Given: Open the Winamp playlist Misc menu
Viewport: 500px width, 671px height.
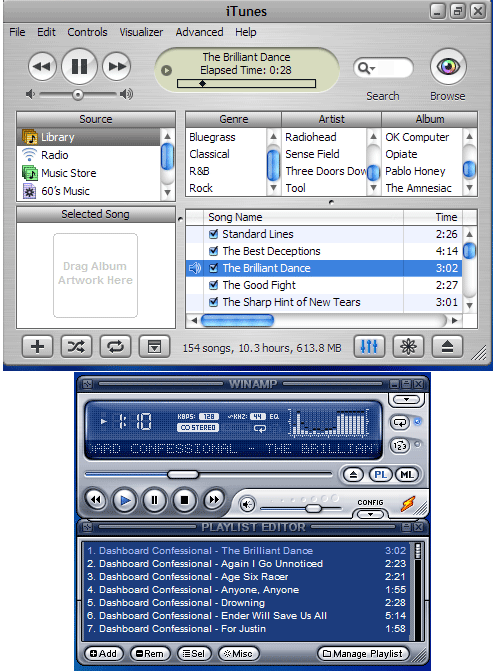Looking at the screenshot, I should tap(238, 654).
